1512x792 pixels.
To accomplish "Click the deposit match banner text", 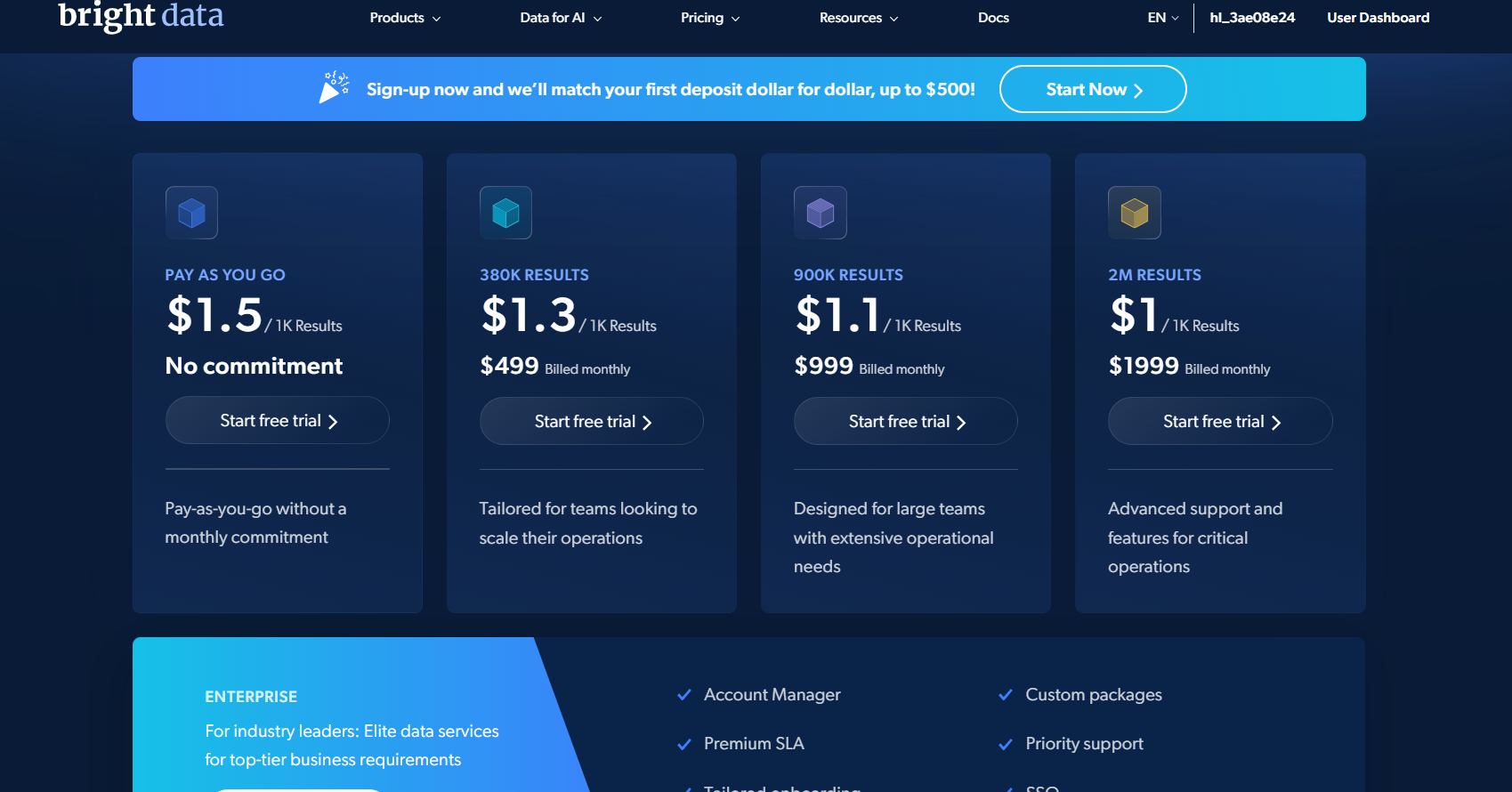I will tap(671, 89).
